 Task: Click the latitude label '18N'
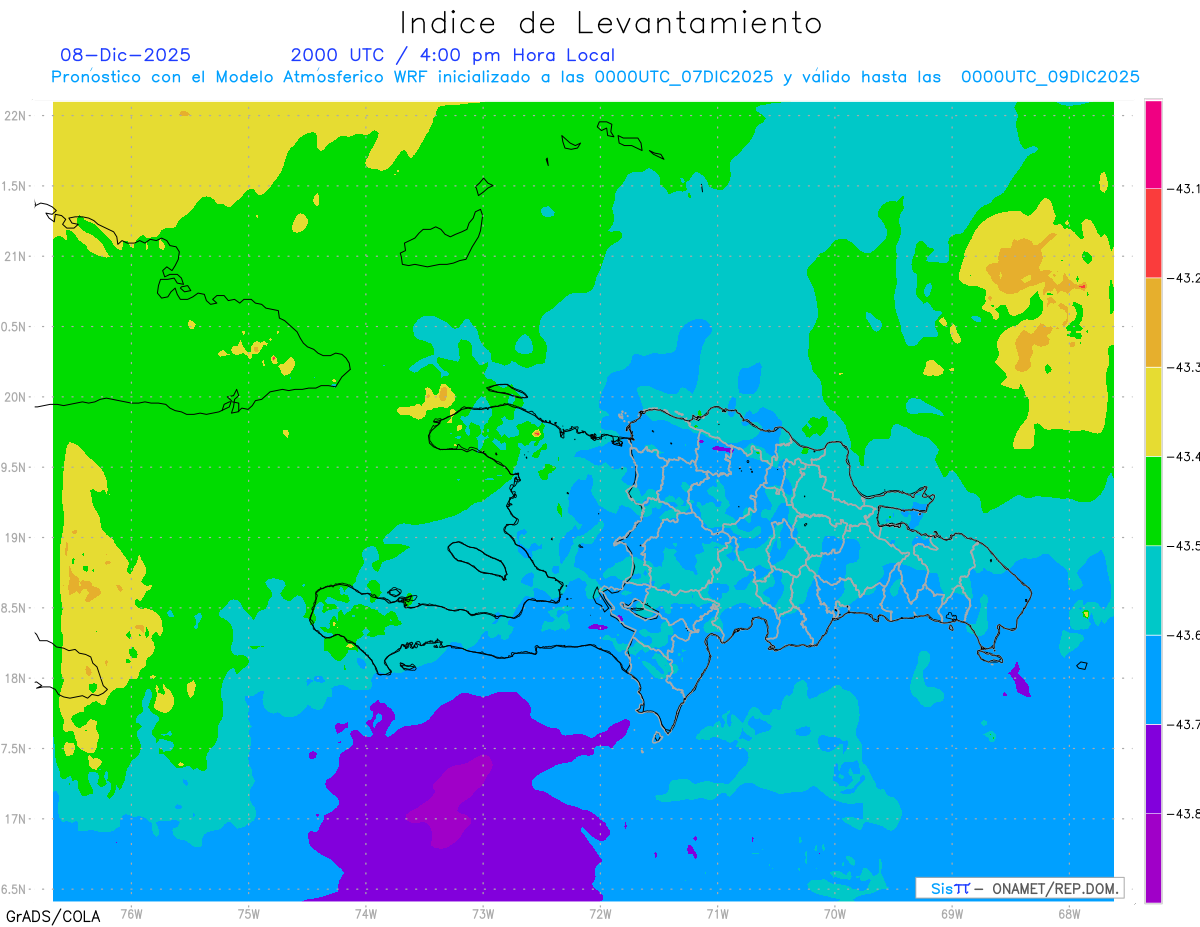point(16,678)
